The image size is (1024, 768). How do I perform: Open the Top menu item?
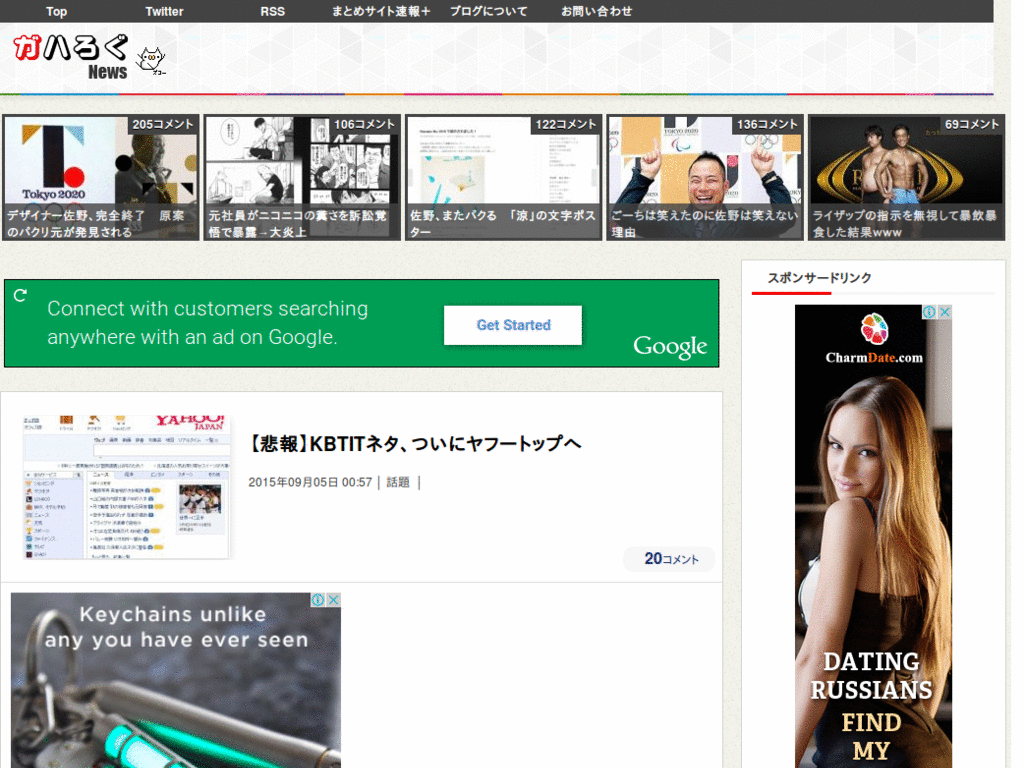point(56,11)
